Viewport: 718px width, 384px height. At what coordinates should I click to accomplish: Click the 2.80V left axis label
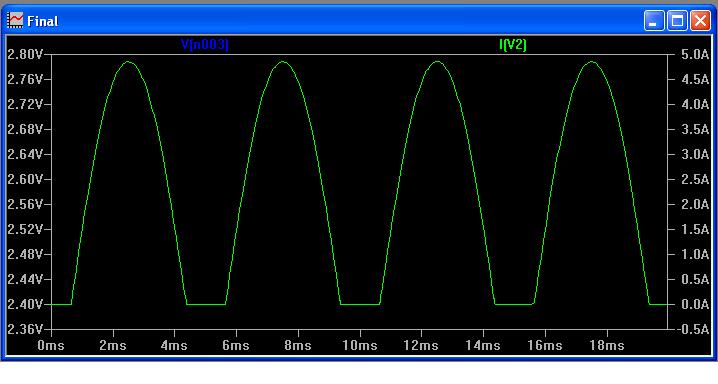pos(25,54)
